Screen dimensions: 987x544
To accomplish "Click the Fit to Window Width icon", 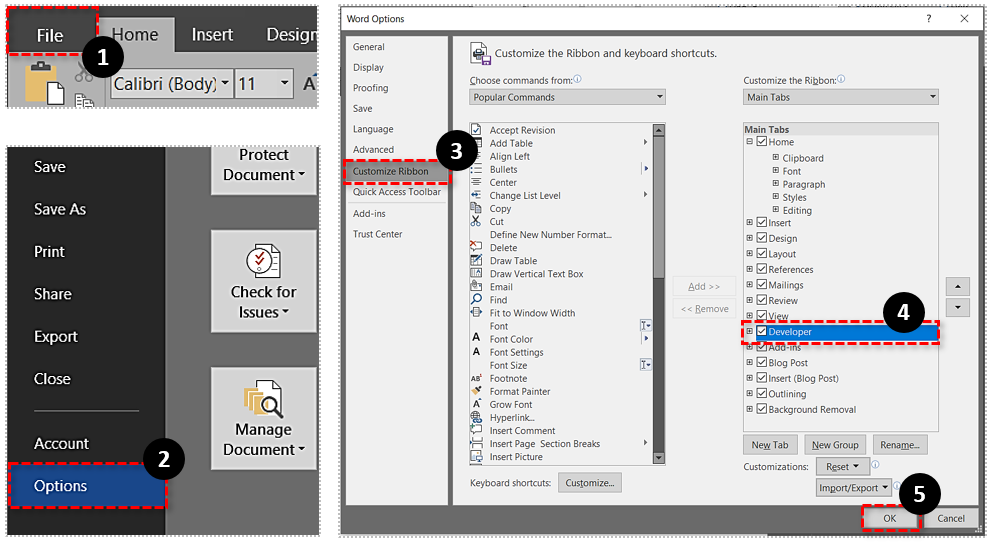I will click(476, 313).
